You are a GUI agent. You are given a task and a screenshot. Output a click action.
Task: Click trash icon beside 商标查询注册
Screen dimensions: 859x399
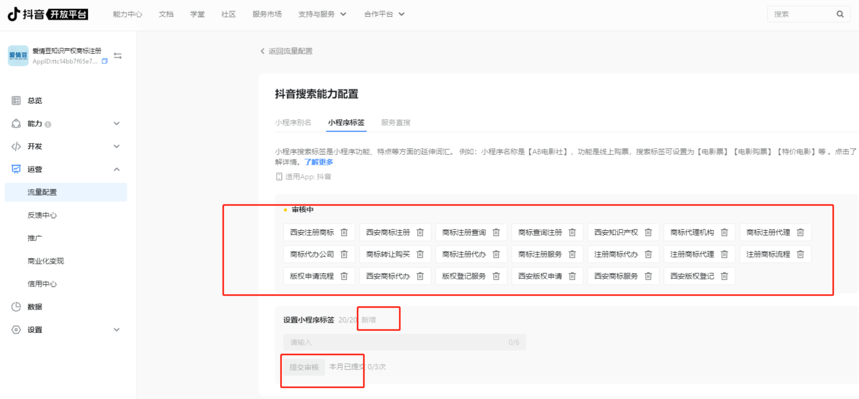tap(572, 232)
